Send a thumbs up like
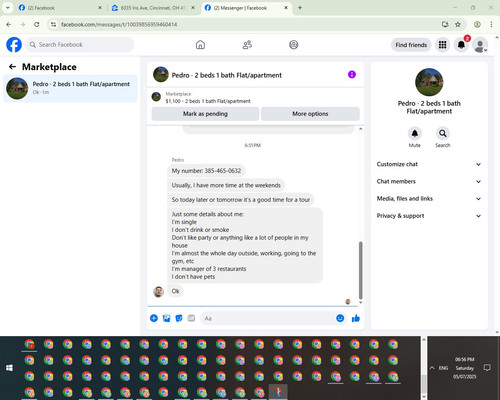The height and width of the screenshot is (400, 500). [356, 318]
